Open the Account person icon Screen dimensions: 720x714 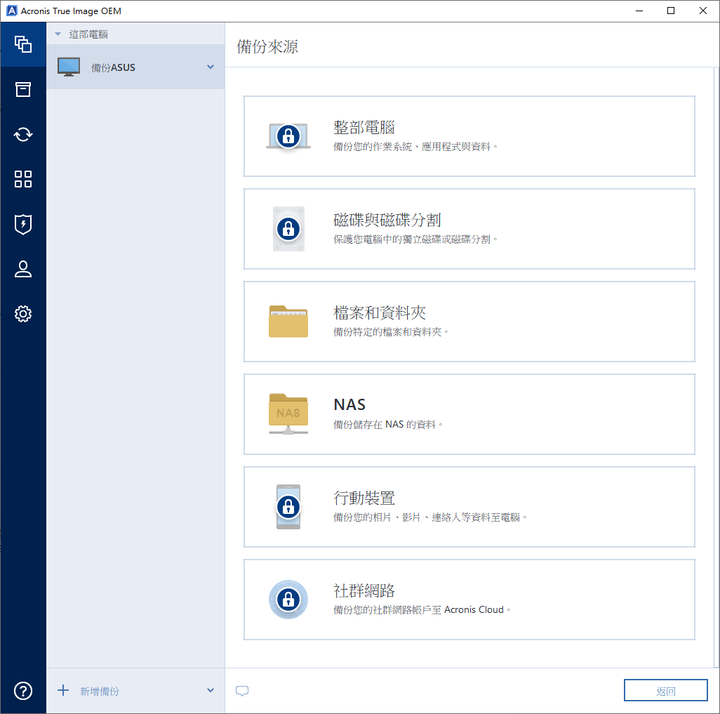tap(23, 269)
